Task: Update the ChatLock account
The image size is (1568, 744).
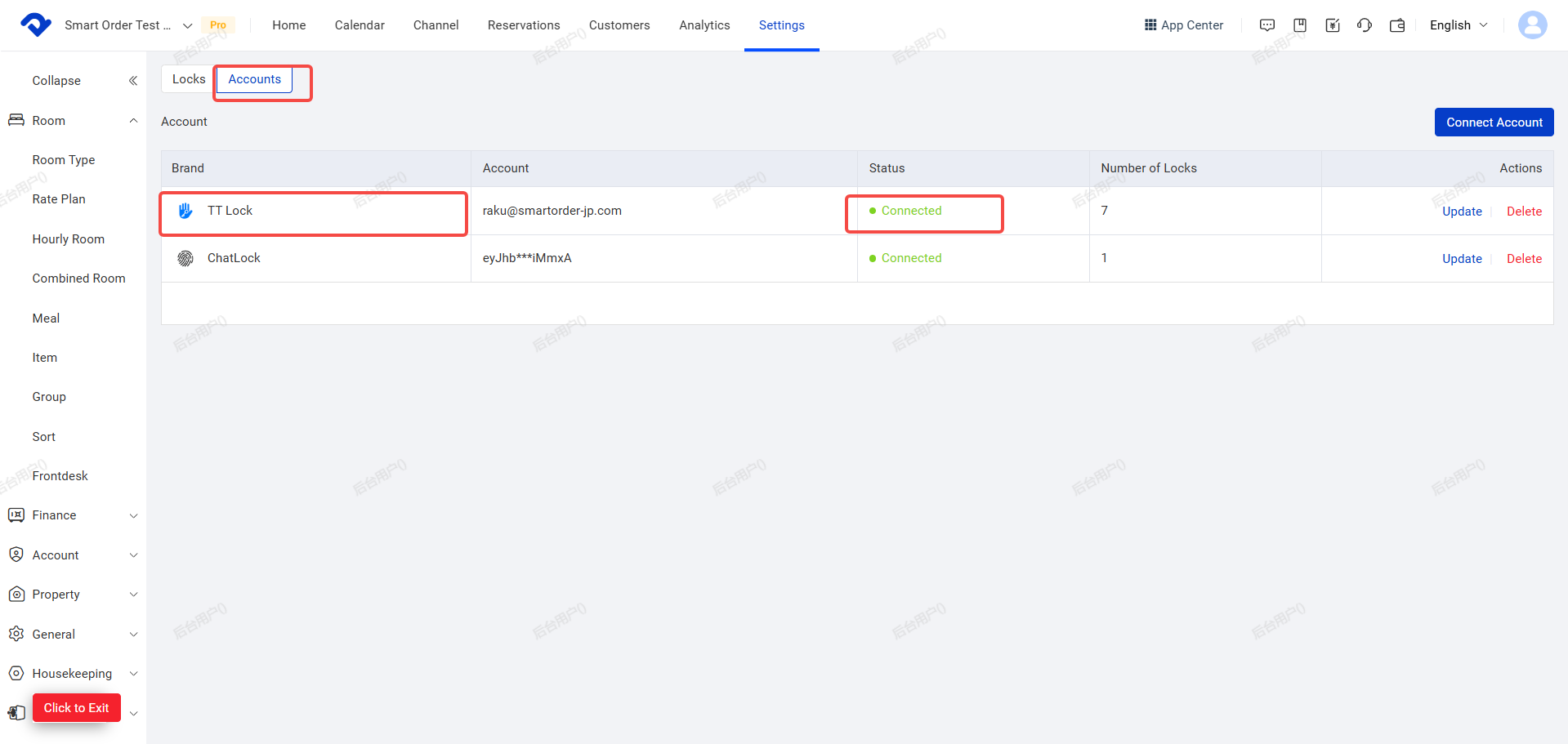Action: coord(1462,259)
